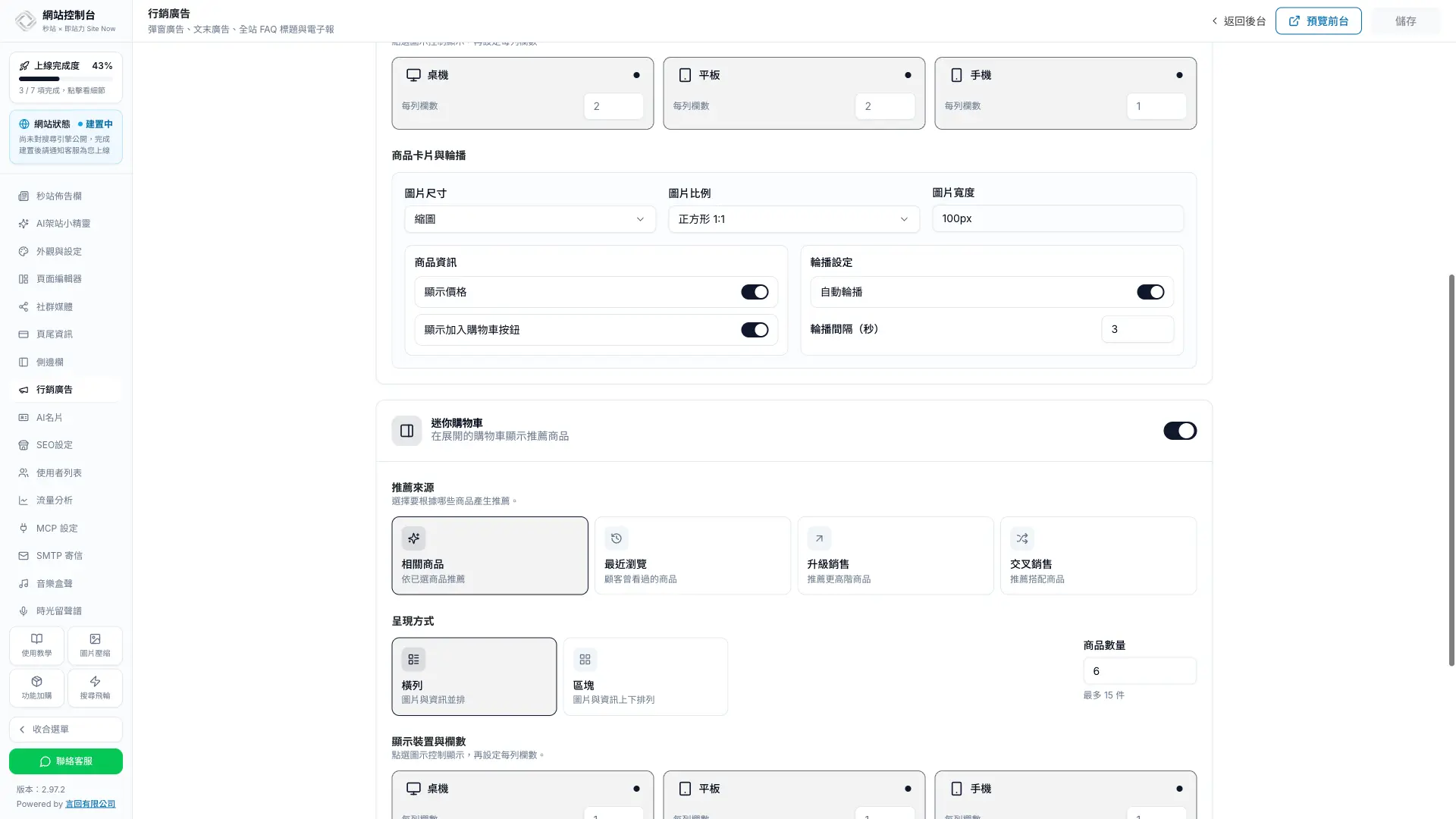The image size is (1456, 819).
Task: Toggle visibility dot on top 桌機 card
Action: click(636, 75)
